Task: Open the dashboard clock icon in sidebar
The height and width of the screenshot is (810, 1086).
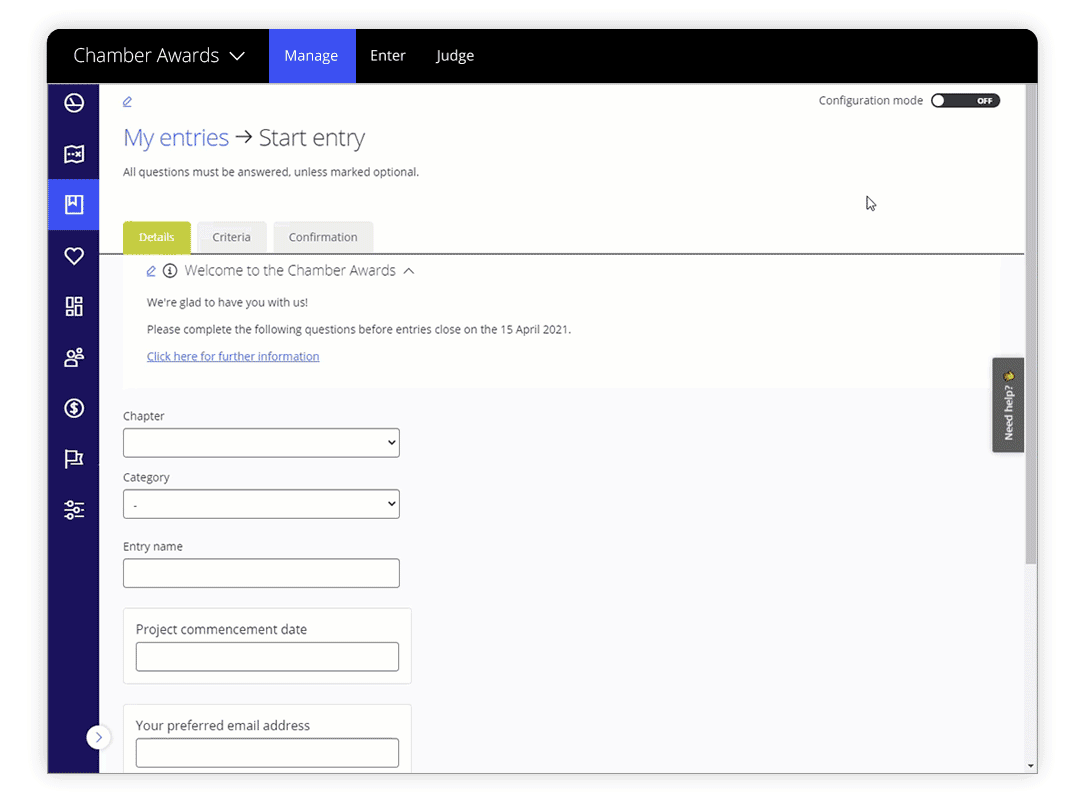Action: click(x=73, y=102)
